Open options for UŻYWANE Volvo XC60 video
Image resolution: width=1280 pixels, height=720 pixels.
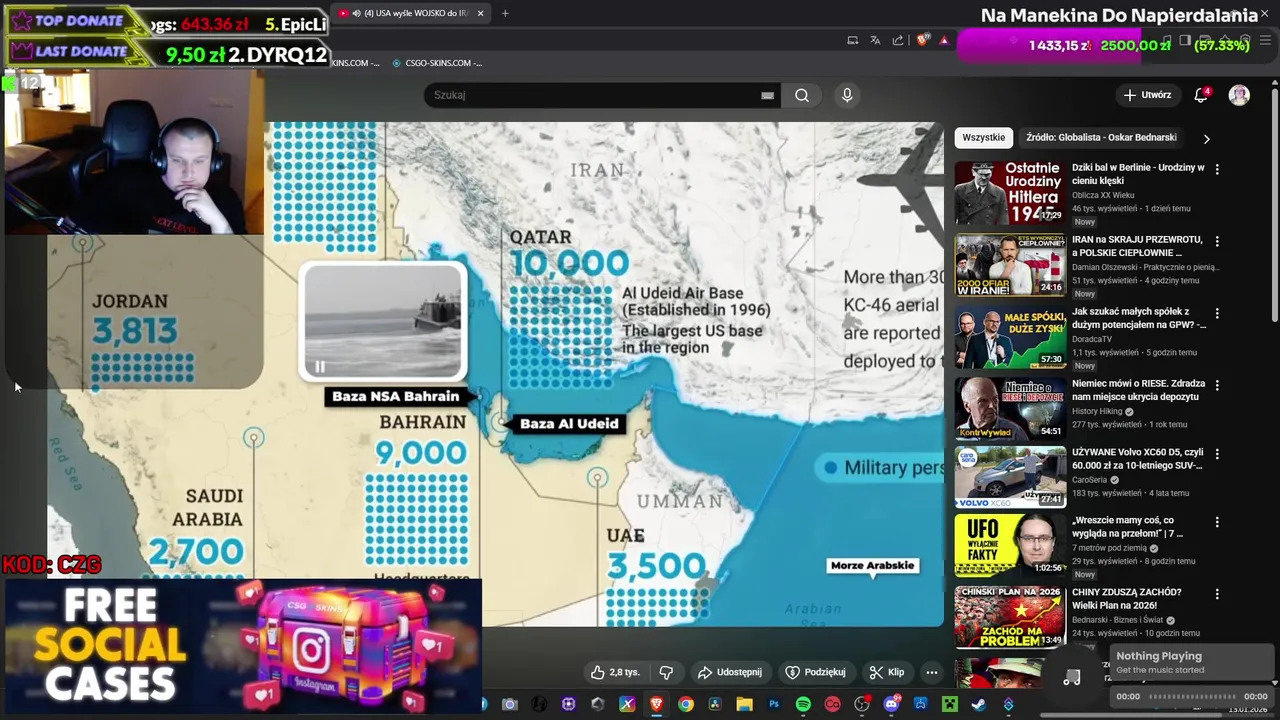click(x=1217, y=453)
